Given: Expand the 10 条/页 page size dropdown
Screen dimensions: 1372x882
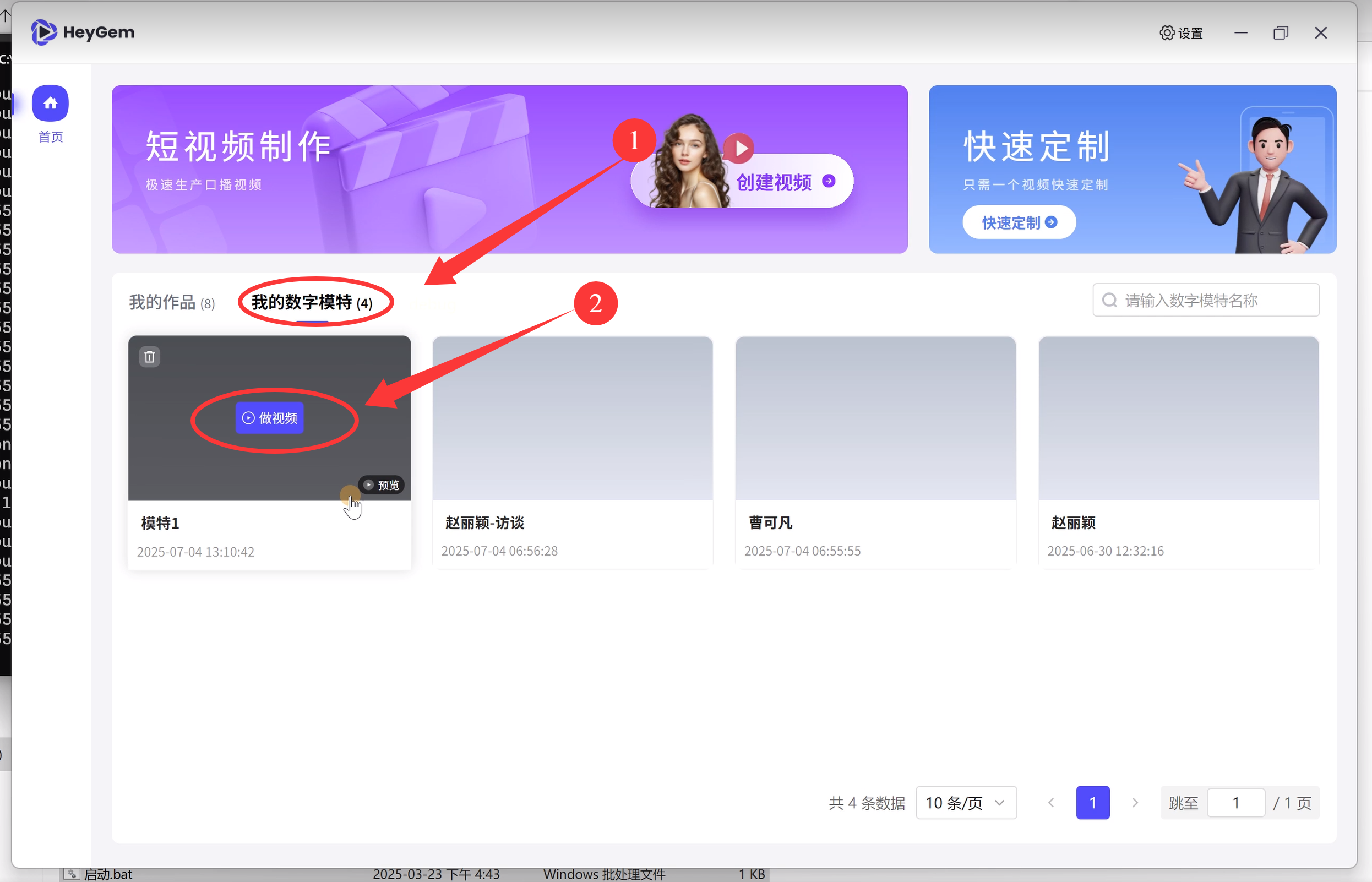Looking at the screenshot, I should click(966, 803).
